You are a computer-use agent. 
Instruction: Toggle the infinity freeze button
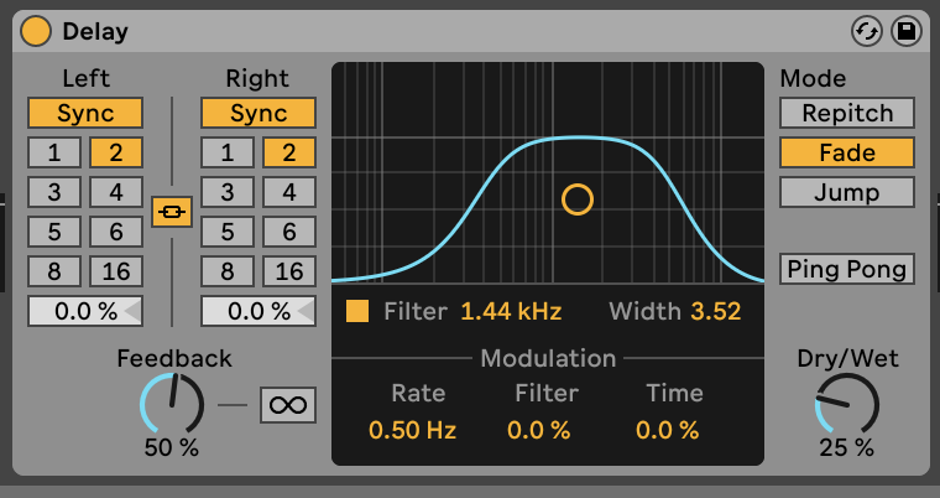coord(288,405)
